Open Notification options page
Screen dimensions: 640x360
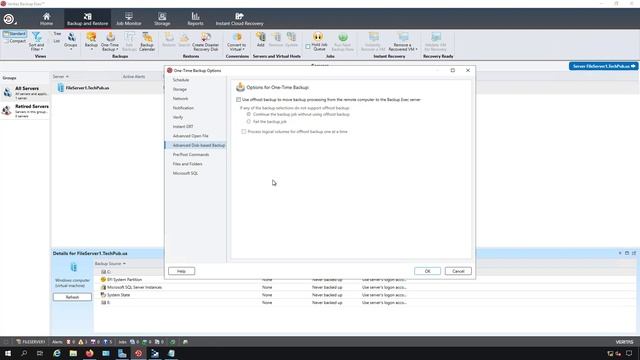point(183,108)
